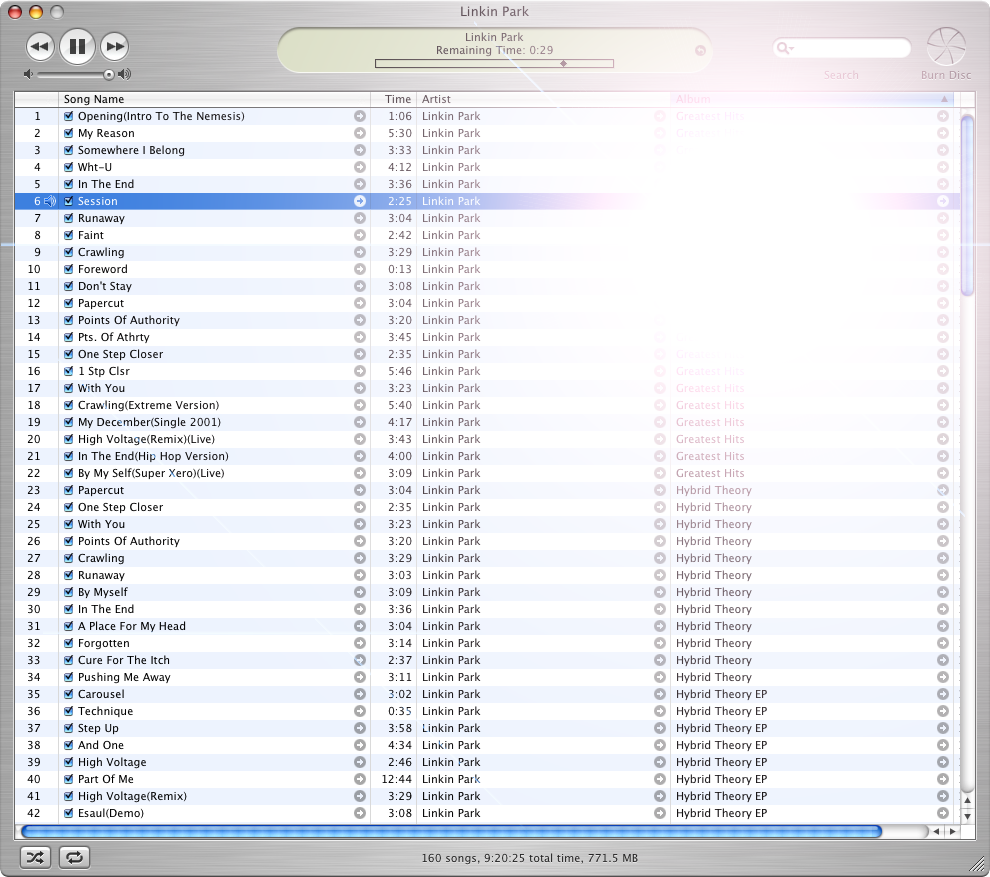Screen dimensions: 990x877
Task: Click the minimum volume speaker icon
Action: [x=28, y=75]
